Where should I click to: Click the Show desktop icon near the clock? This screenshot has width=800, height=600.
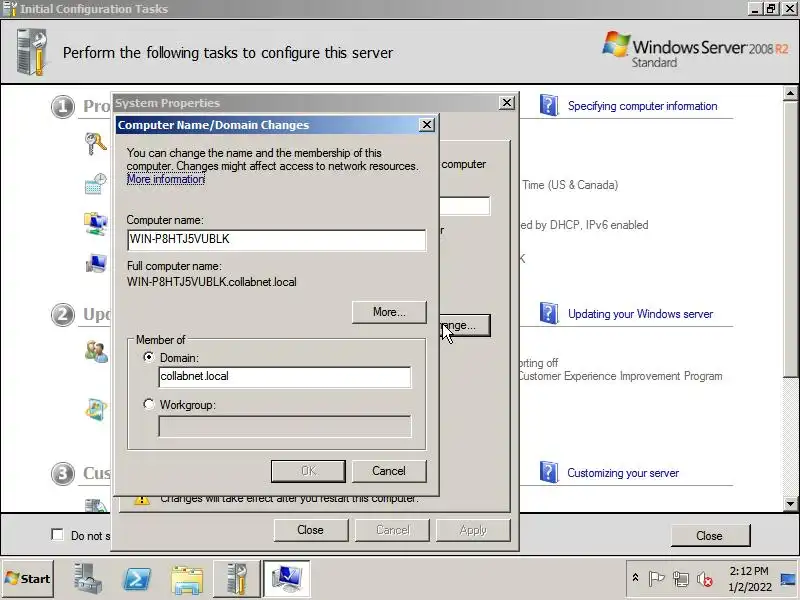[x=789, y=579]
